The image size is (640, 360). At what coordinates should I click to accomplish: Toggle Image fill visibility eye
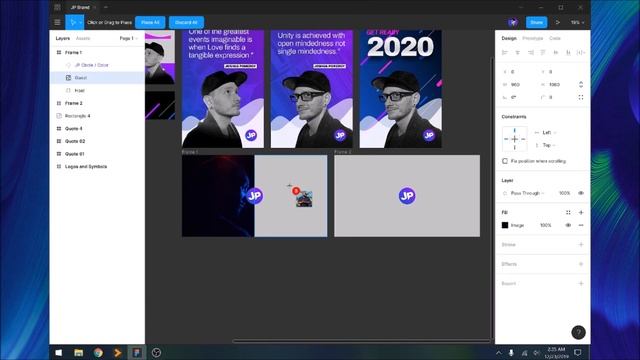tap(568, 225)
